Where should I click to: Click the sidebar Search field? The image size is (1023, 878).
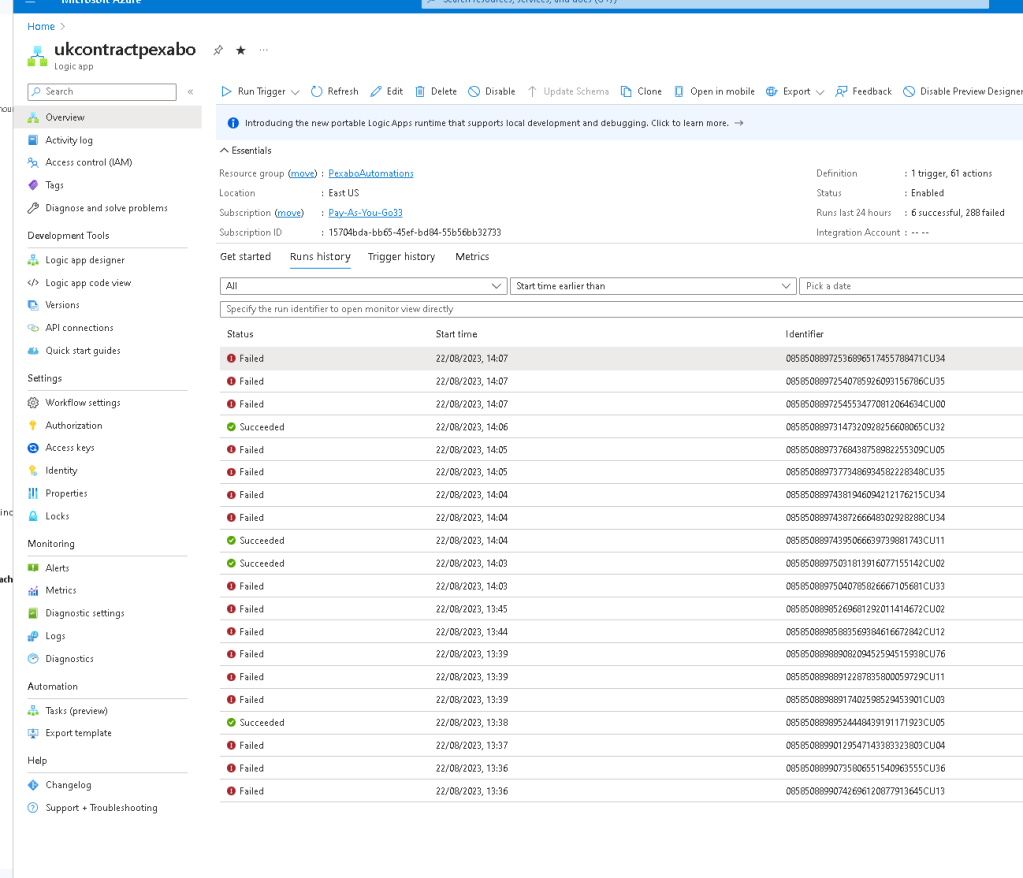coord(102,92)
